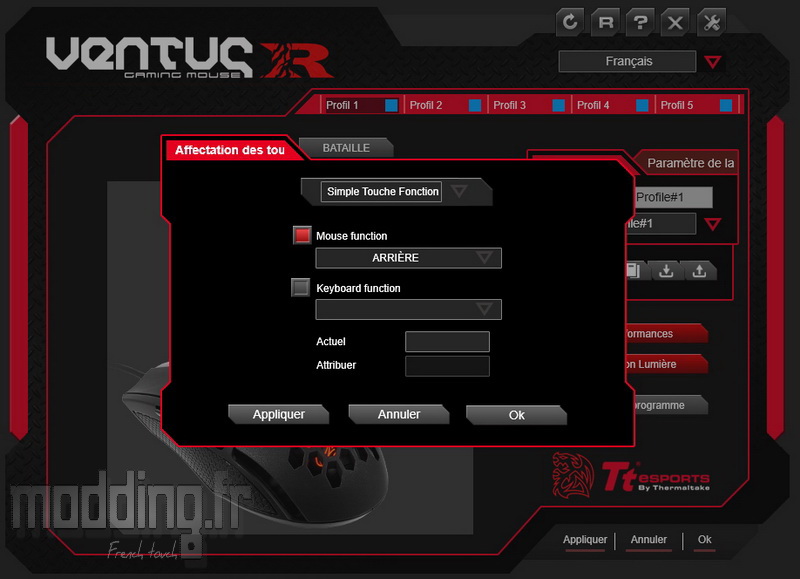Enable the Keyboard function checkbox
Viewport: 800px width, 579px height.
(301, 287)
